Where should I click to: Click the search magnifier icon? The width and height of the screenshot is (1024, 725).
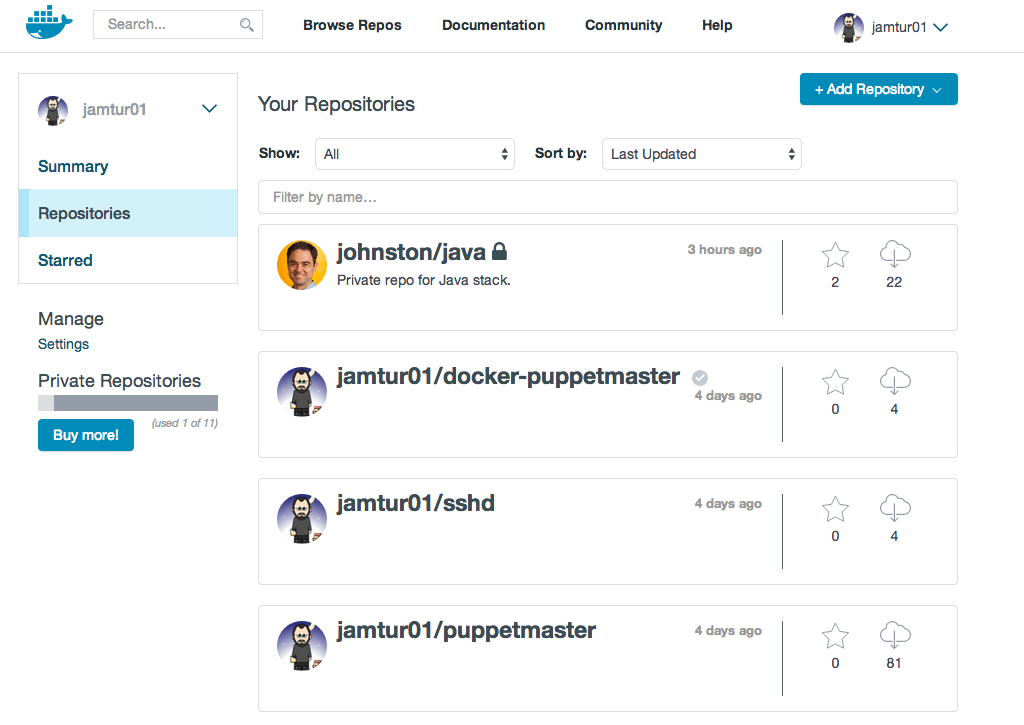(246, 25)
